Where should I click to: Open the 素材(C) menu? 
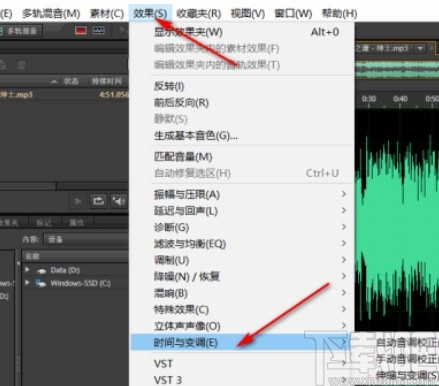107,14
